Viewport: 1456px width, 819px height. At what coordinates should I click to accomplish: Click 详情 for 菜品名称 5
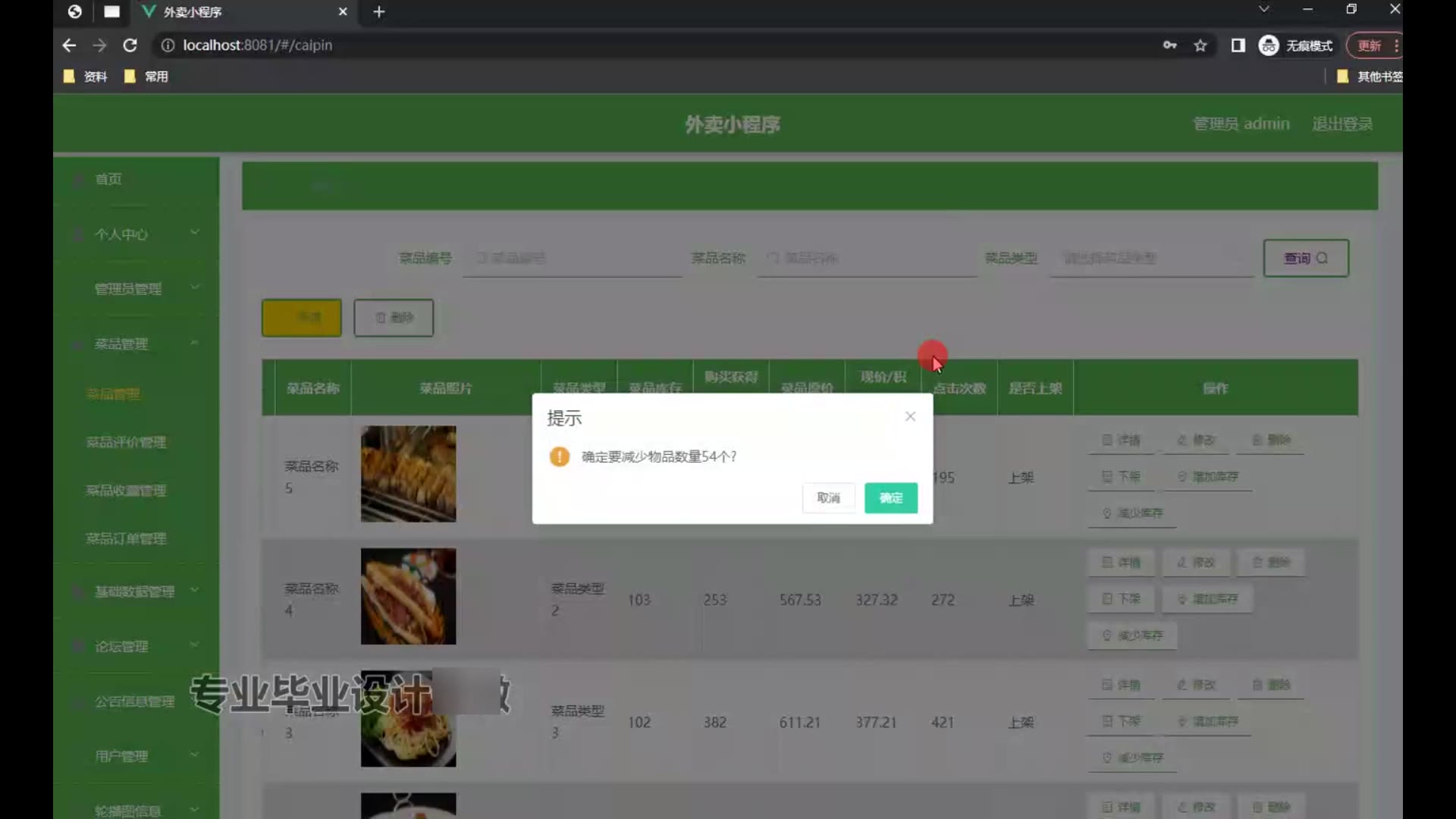1121,440
